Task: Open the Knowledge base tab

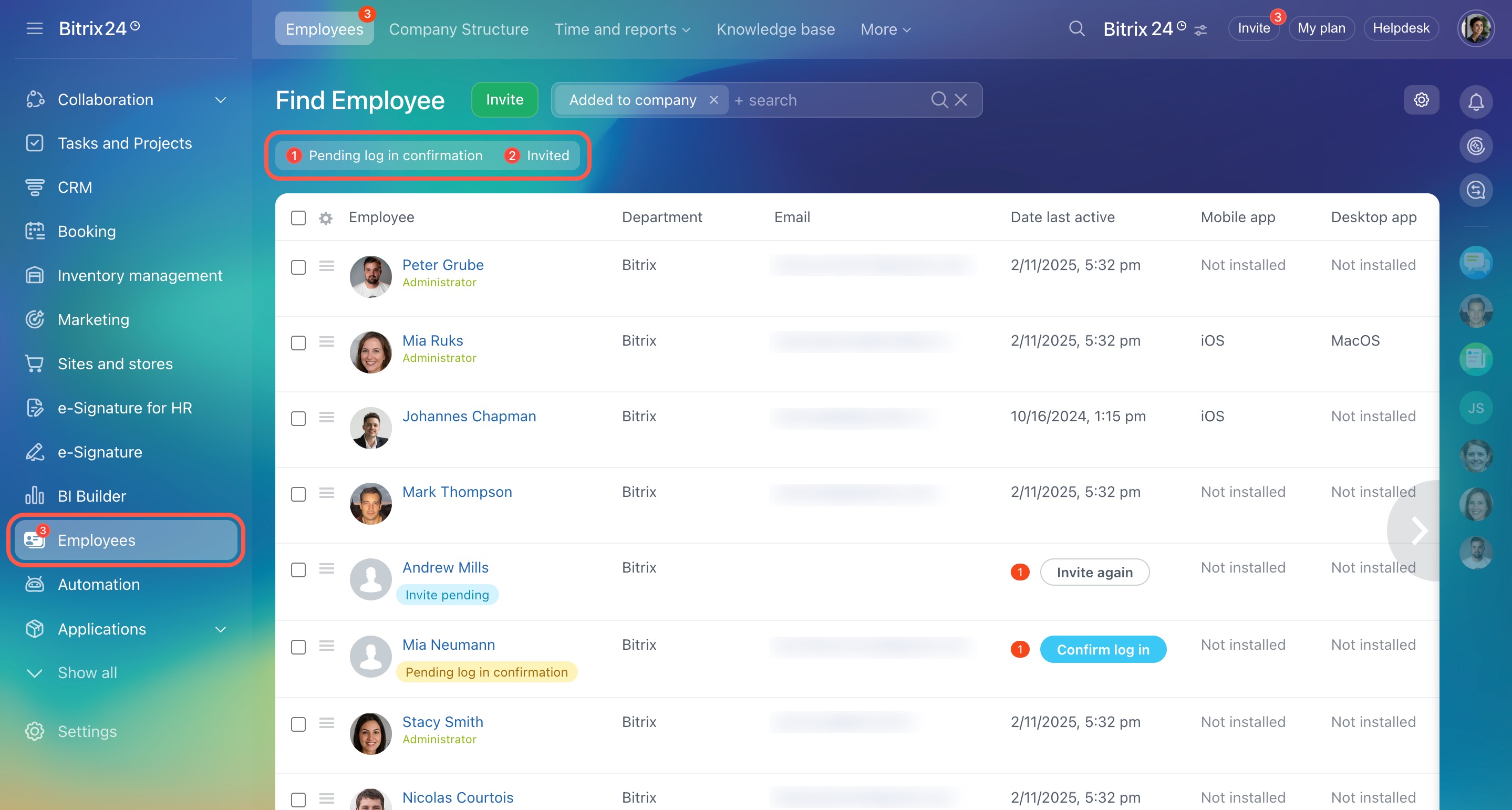Action: (775, 29)
